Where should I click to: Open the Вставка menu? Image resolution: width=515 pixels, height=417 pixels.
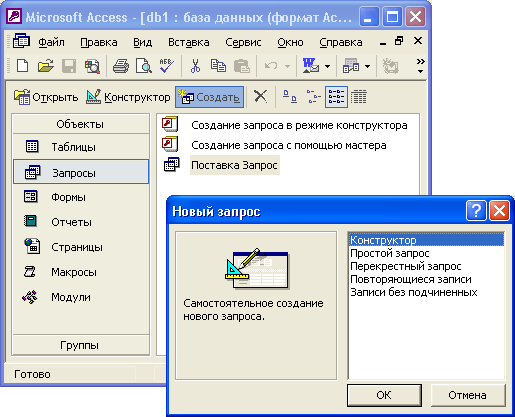189,42
